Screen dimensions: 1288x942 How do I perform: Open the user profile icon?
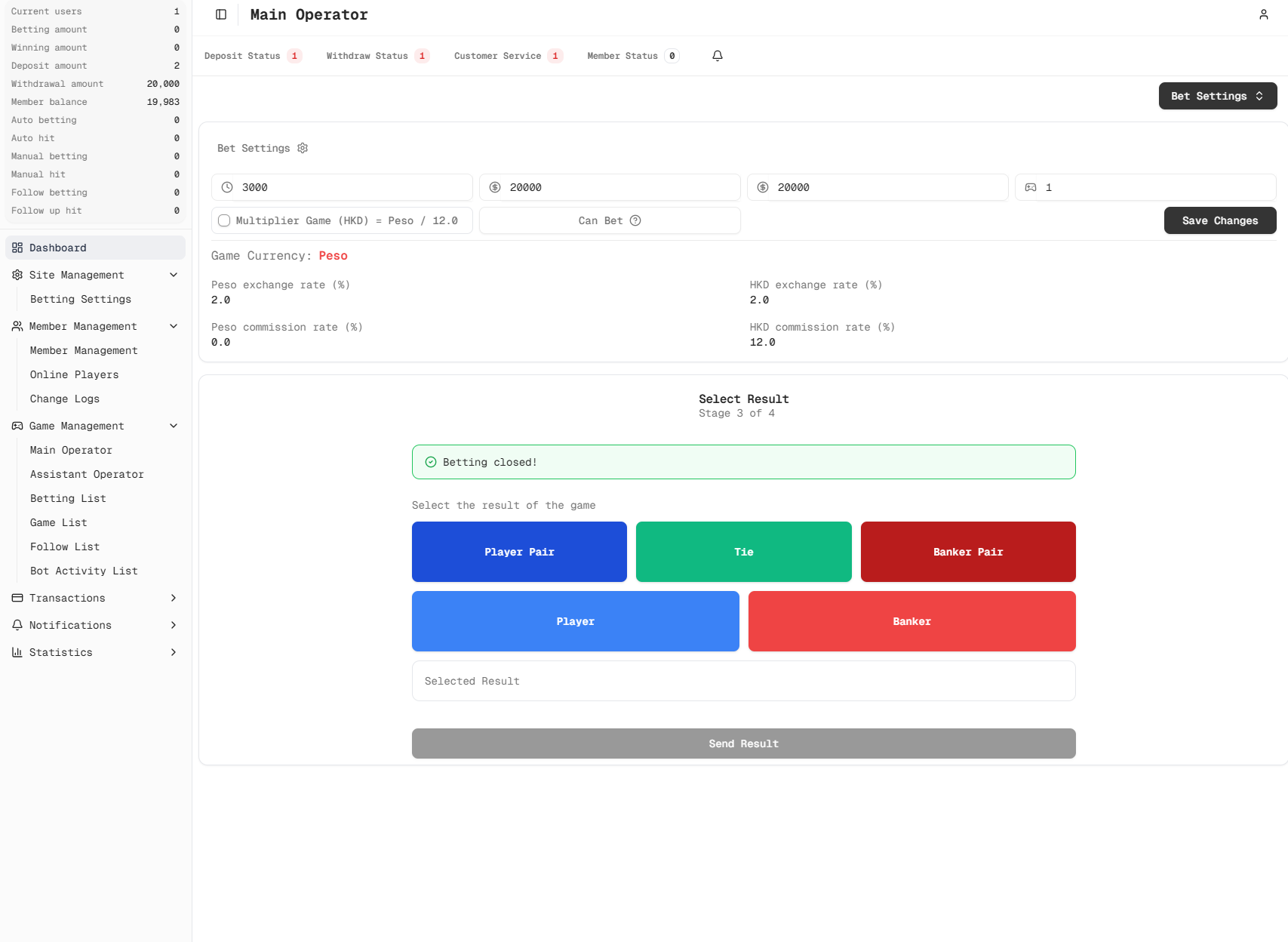(1263, 14)
